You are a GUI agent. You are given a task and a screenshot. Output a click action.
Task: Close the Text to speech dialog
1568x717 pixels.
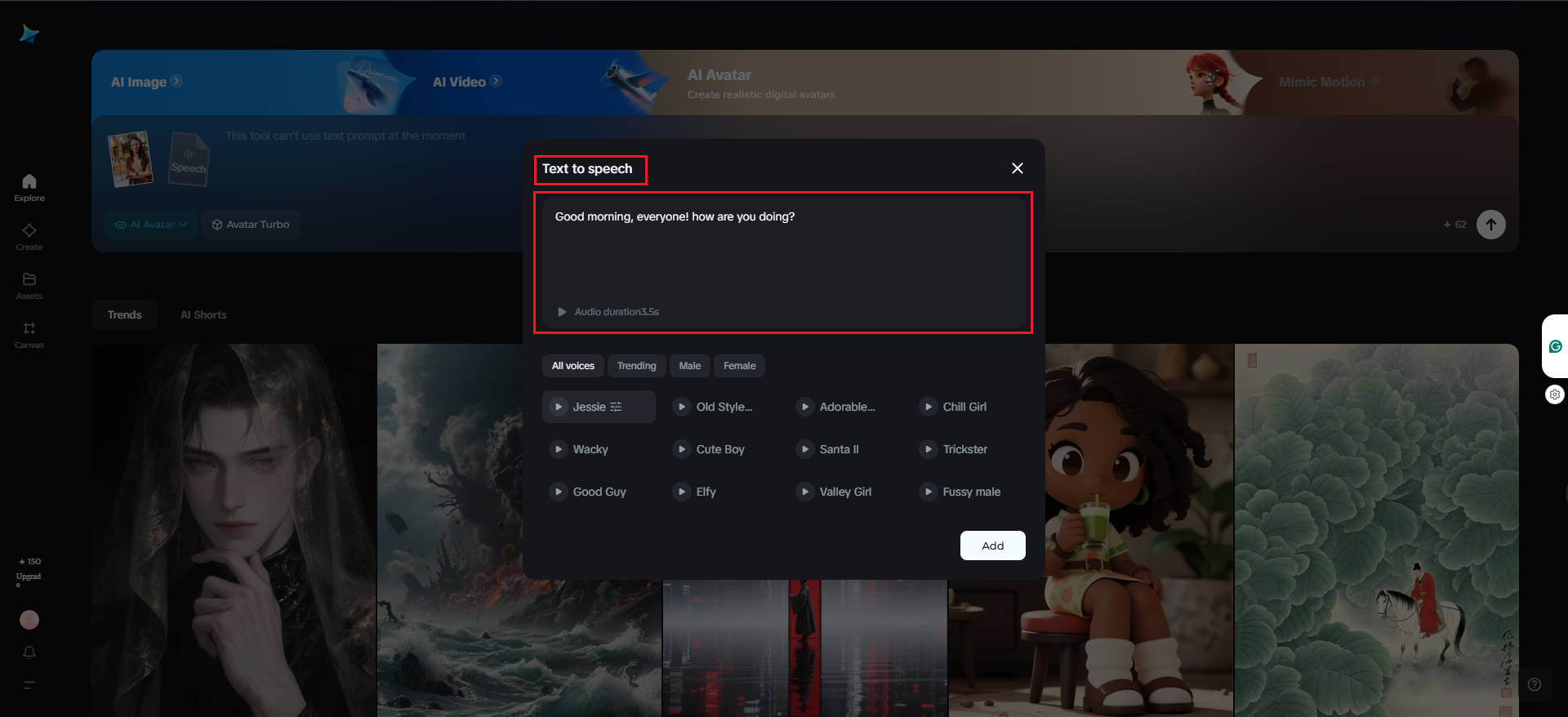coord(1018,168)
